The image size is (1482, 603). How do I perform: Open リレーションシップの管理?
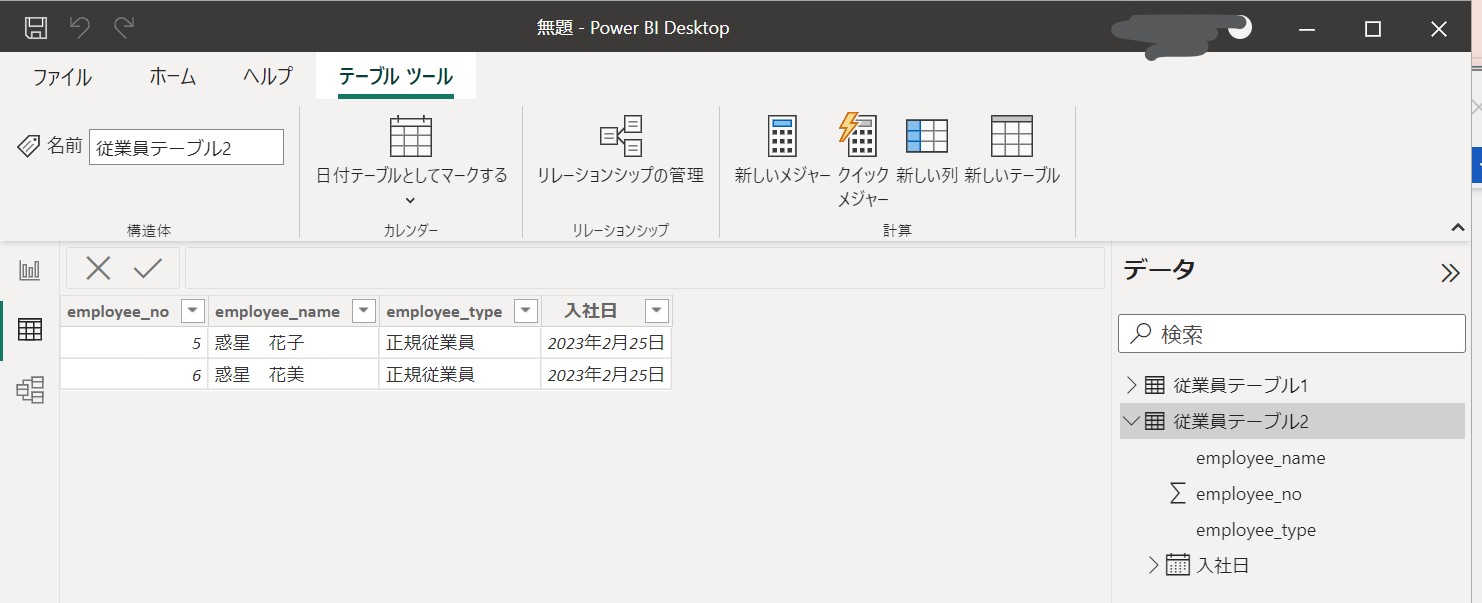(620, 150)
